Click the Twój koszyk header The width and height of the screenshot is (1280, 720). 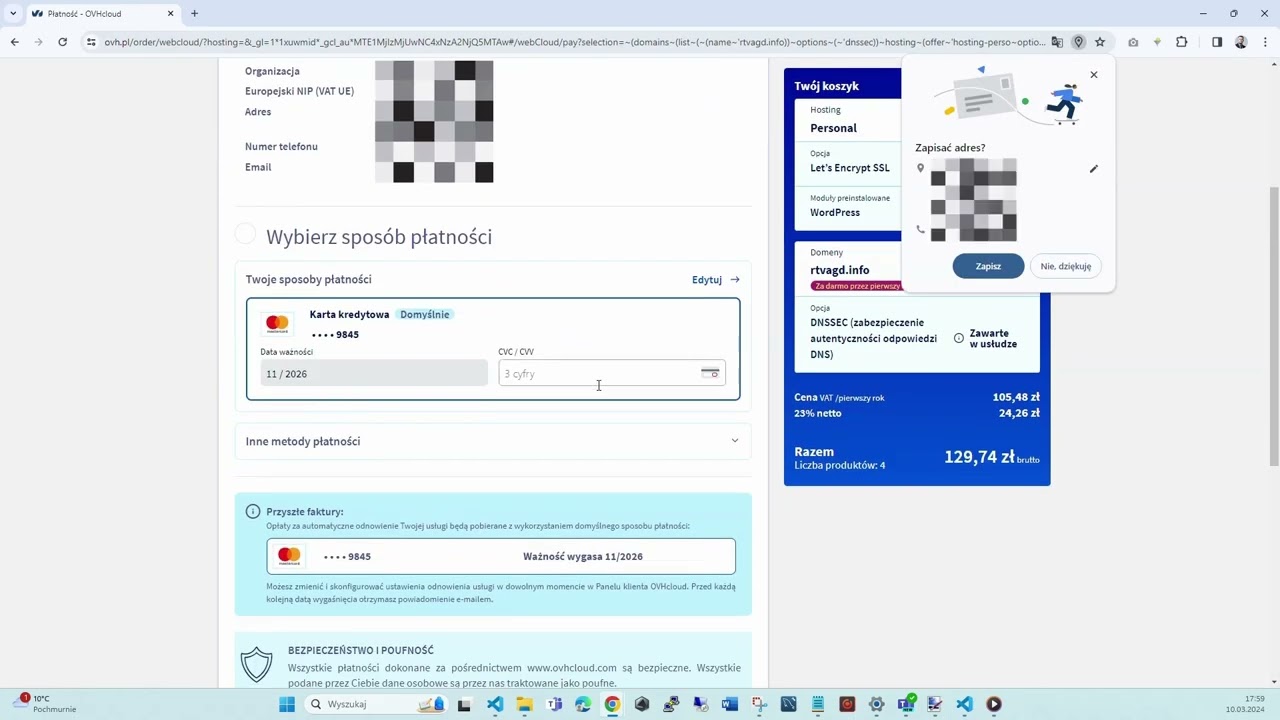[827, 86]
